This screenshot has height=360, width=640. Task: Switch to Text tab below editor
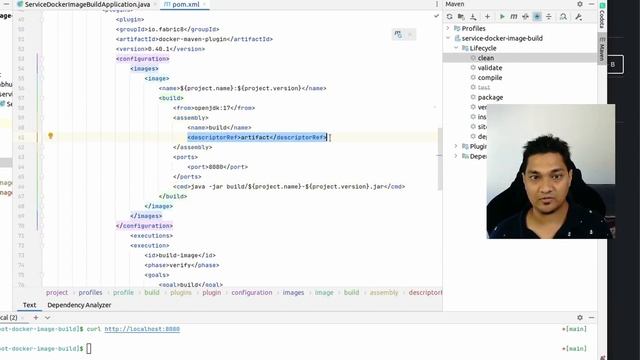click(29, 305)
